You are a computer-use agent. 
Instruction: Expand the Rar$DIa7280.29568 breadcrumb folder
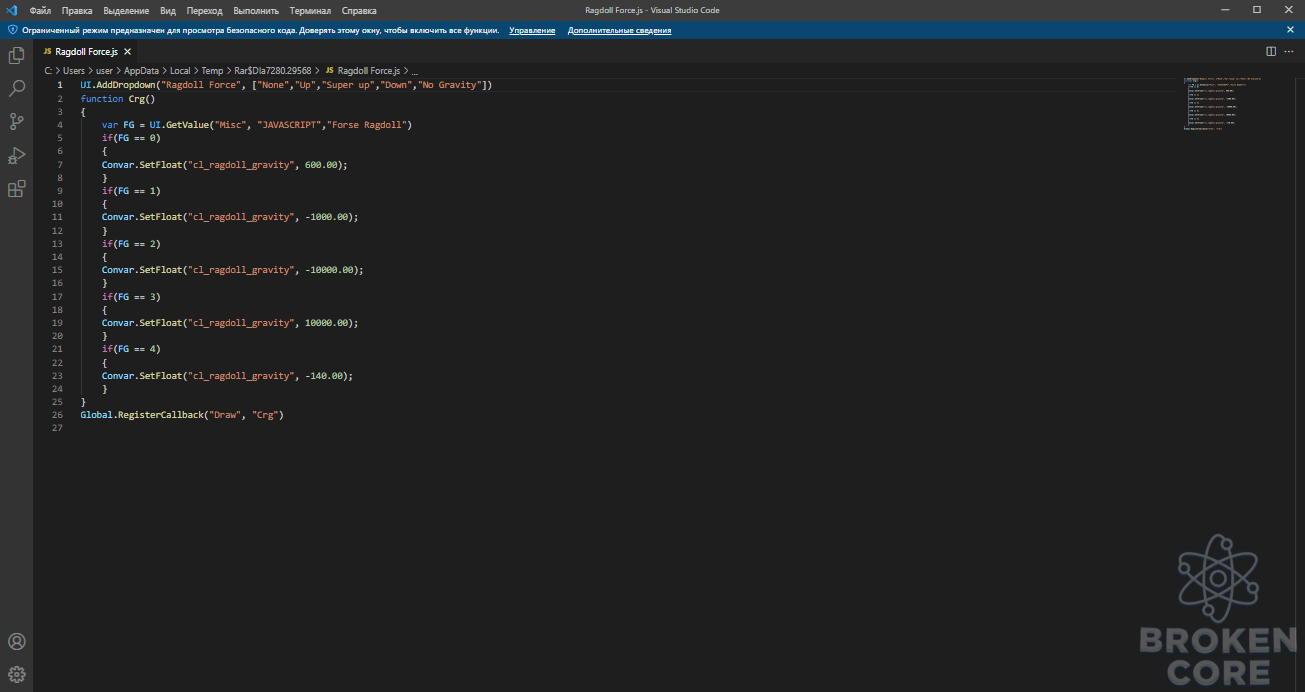[273, 71]
